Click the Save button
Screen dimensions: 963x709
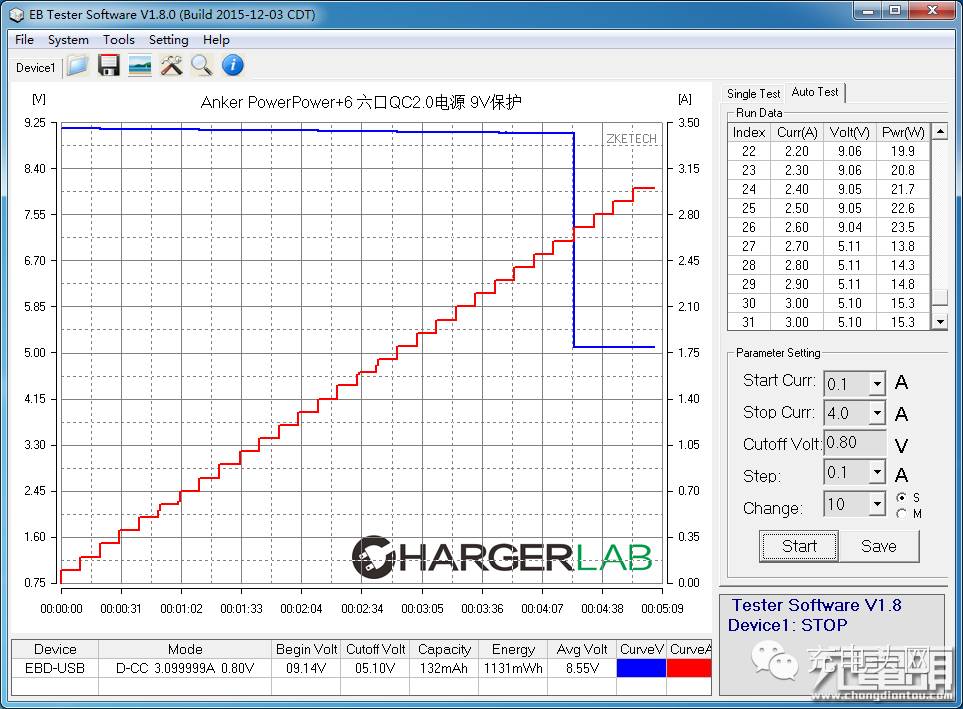click(x=879, y=546)
